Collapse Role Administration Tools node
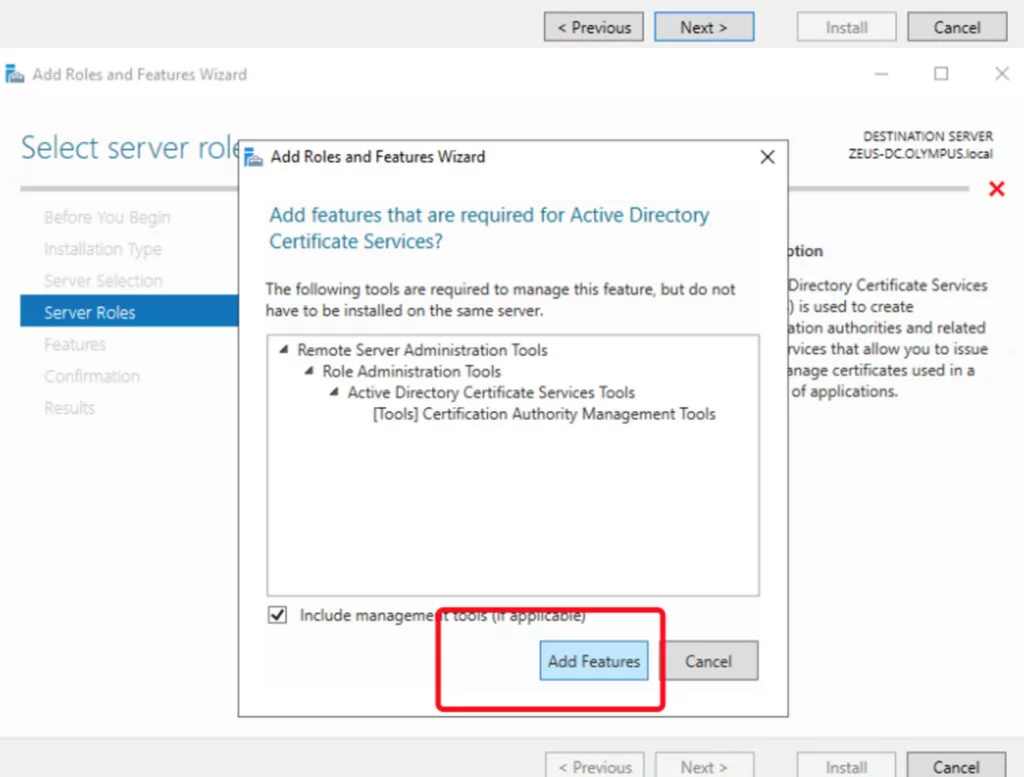 pyautogui.click(x=309, y=371)
